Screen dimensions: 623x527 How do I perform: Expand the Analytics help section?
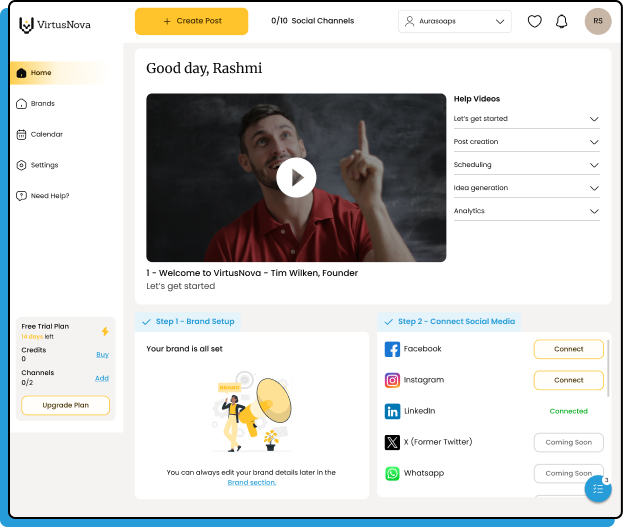tap(526, 211)
